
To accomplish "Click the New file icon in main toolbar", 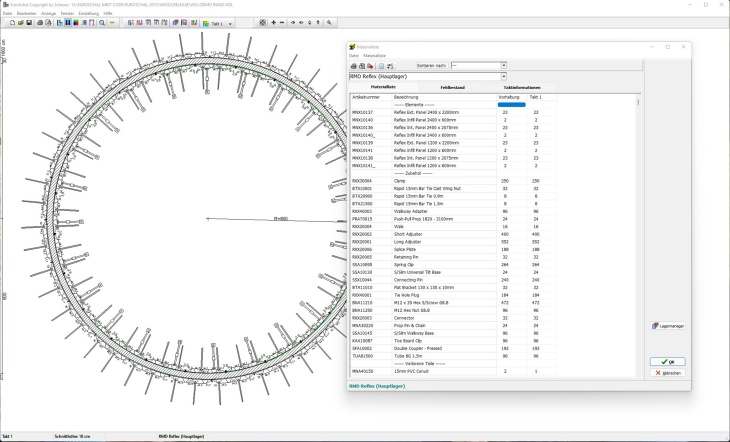I will [x=11, y=22].
